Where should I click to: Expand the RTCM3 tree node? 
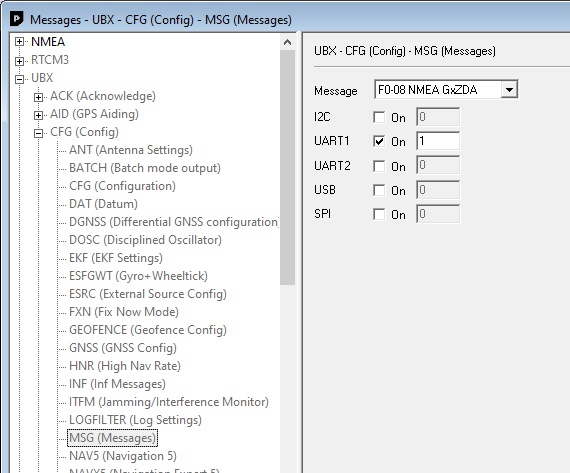tap(19, 61)
